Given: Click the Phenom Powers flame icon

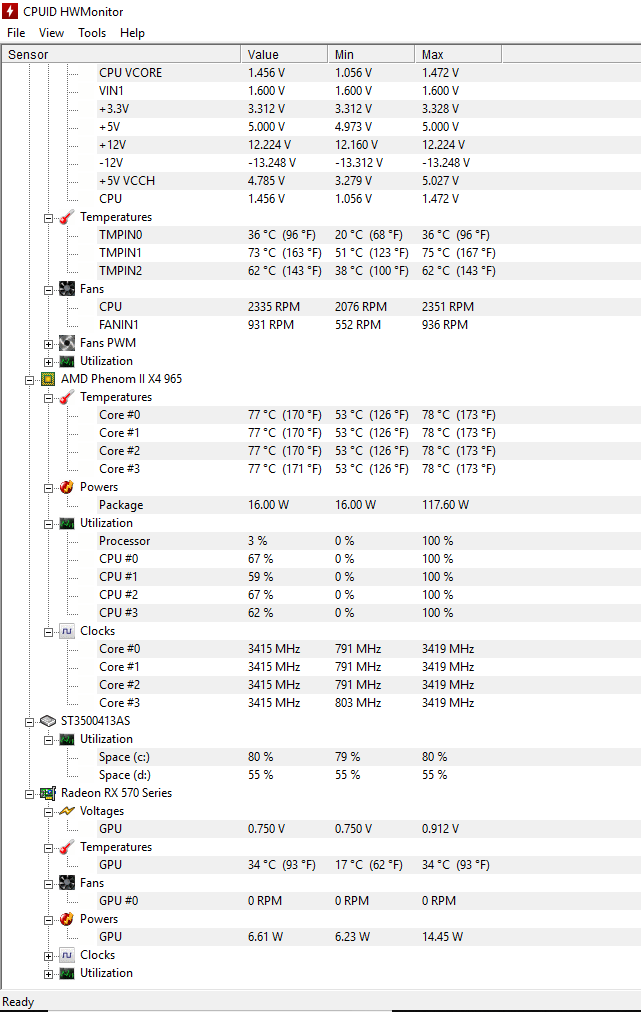Looking at the screenshot, I should pyautogui.click(x=67, y=487).
